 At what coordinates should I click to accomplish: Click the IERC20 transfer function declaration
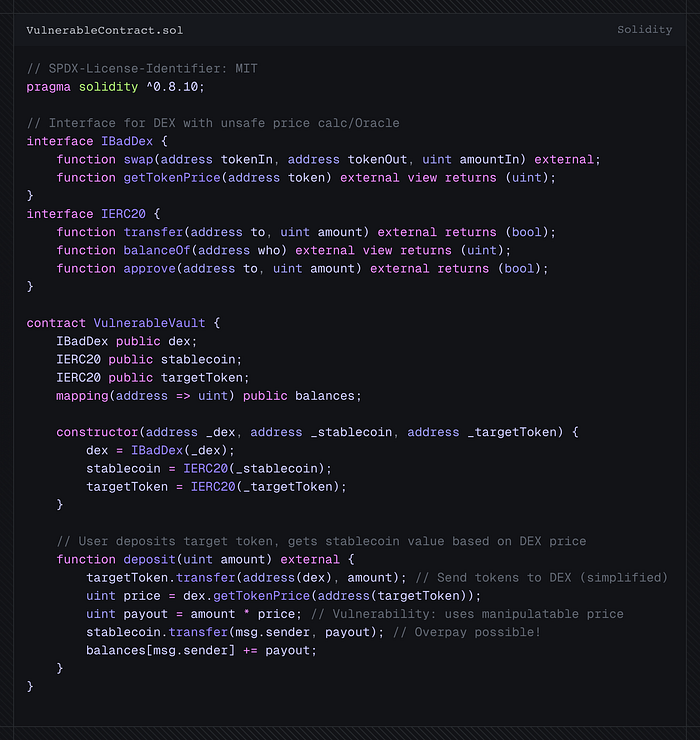click(x=306, y=232)
